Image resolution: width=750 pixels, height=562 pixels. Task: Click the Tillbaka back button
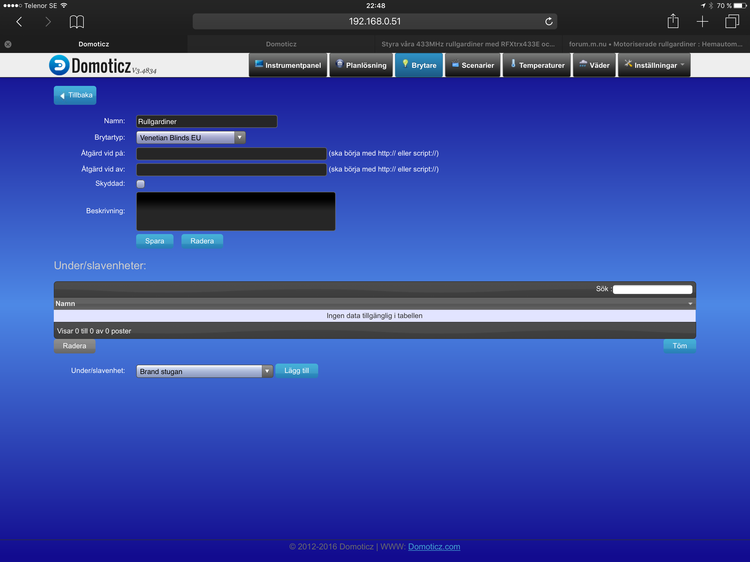point(75,95)
